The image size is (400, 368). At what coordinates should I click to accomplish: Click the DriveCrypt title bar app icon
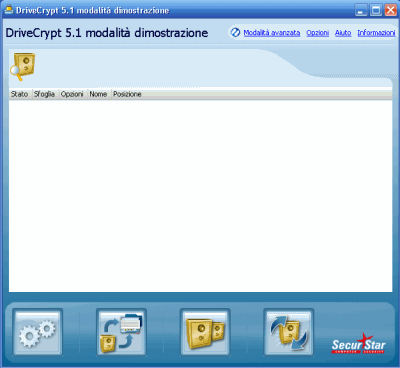[9, 10]
